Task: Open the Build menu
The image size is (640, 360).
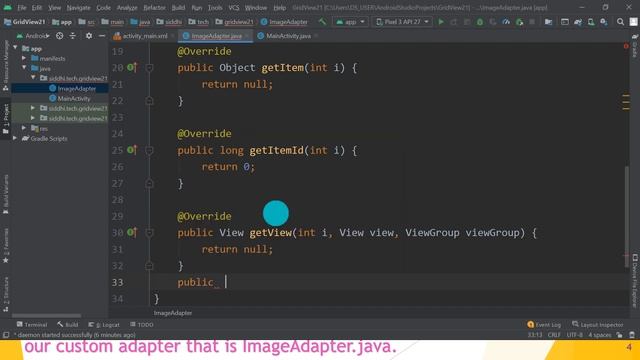Action: click(178, 7)
